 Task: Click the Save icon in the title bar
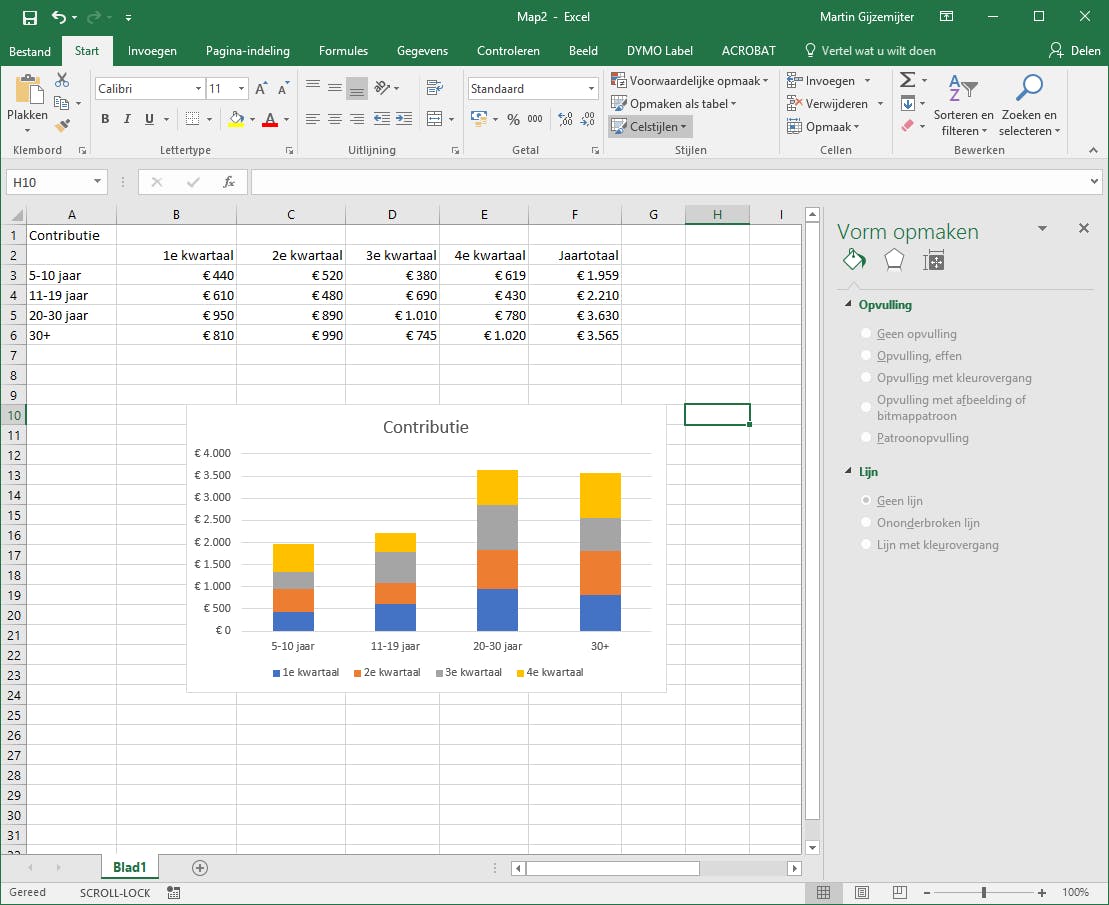(29, 17)
